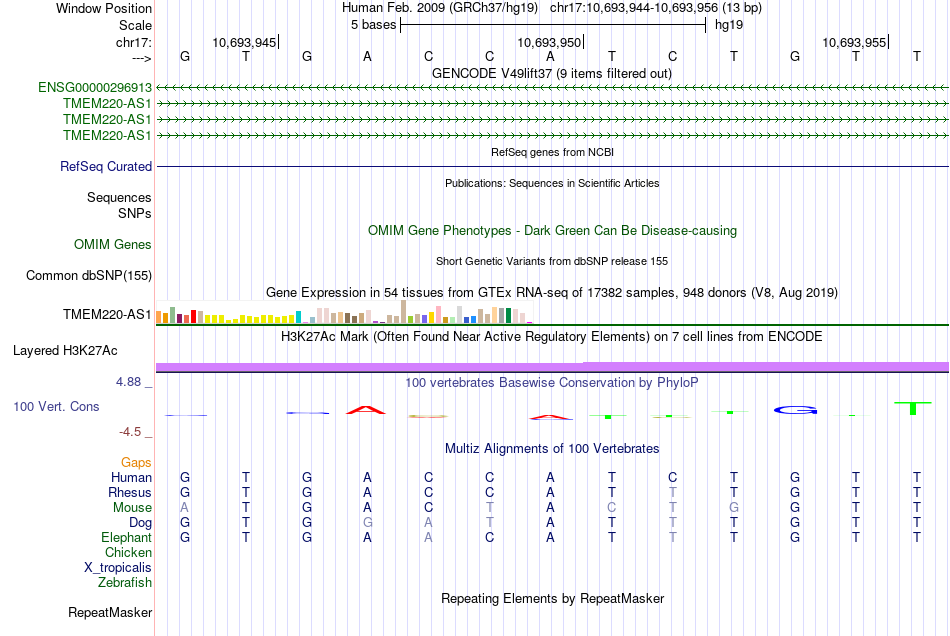Click the faded G base in Dog row
Screen dimensions: 950x636
pos(367,522)
